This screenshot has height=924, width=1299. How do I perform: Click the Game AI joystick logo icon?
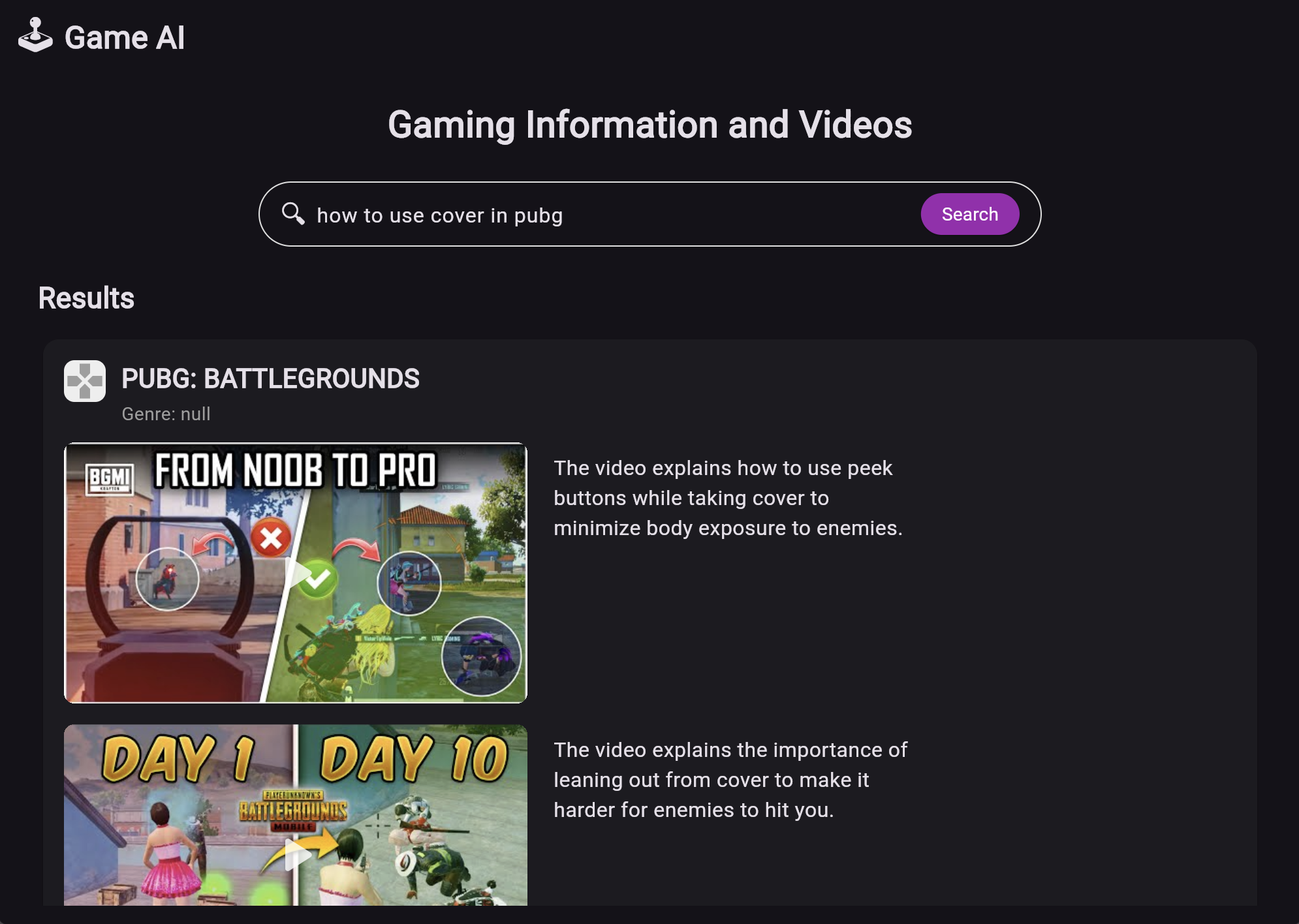[x=35, y=36]
